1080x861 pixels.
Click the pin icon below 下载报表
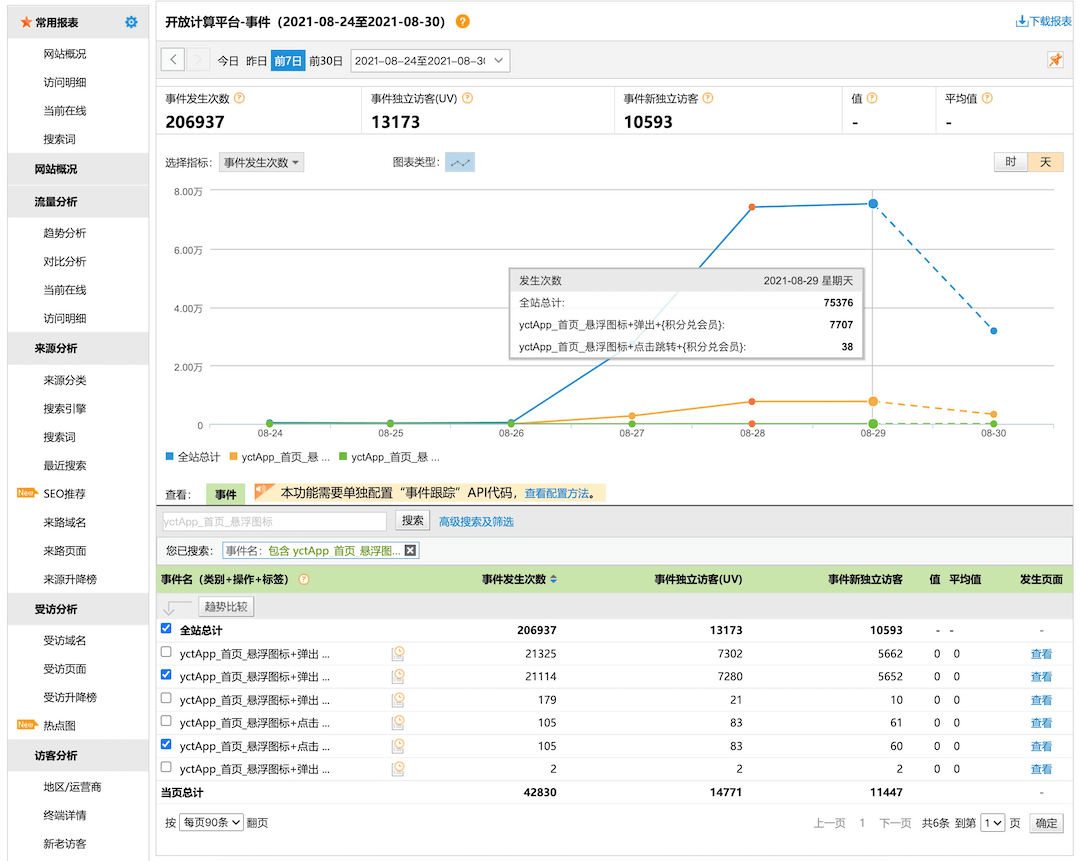[1055, 60]
